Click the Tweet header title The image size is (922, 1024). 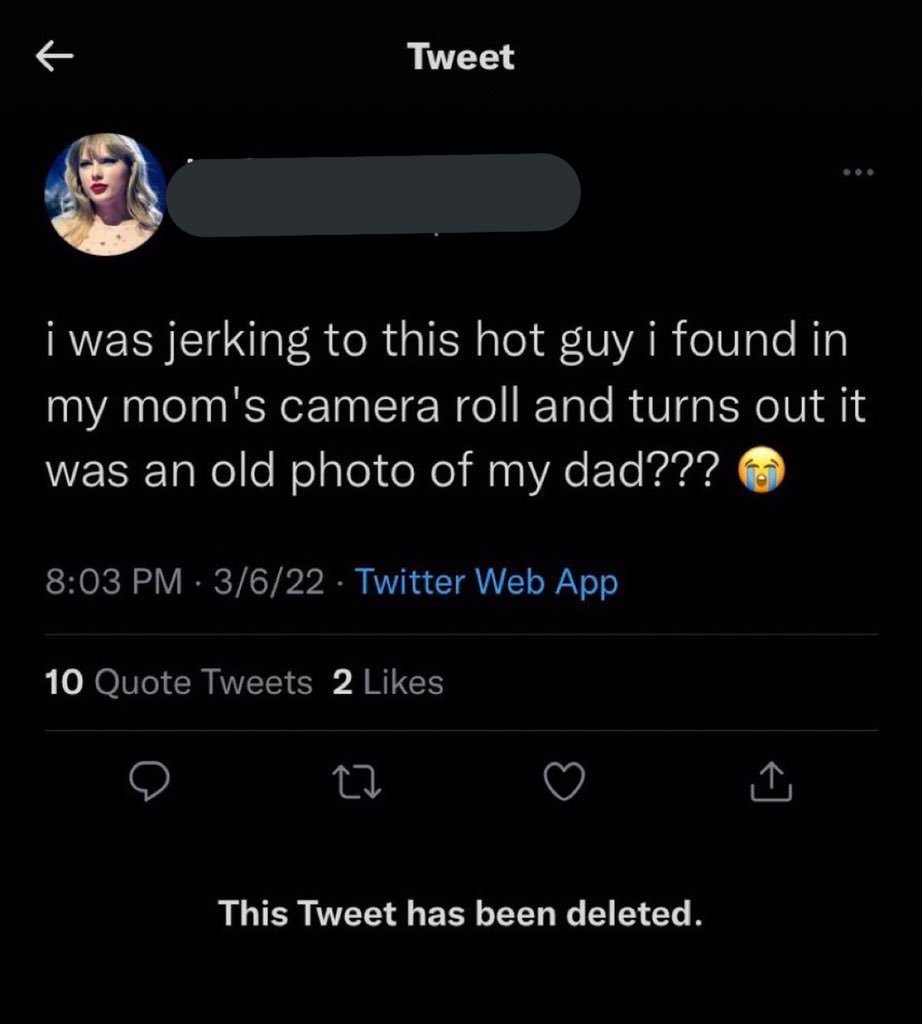pos(461,57)
